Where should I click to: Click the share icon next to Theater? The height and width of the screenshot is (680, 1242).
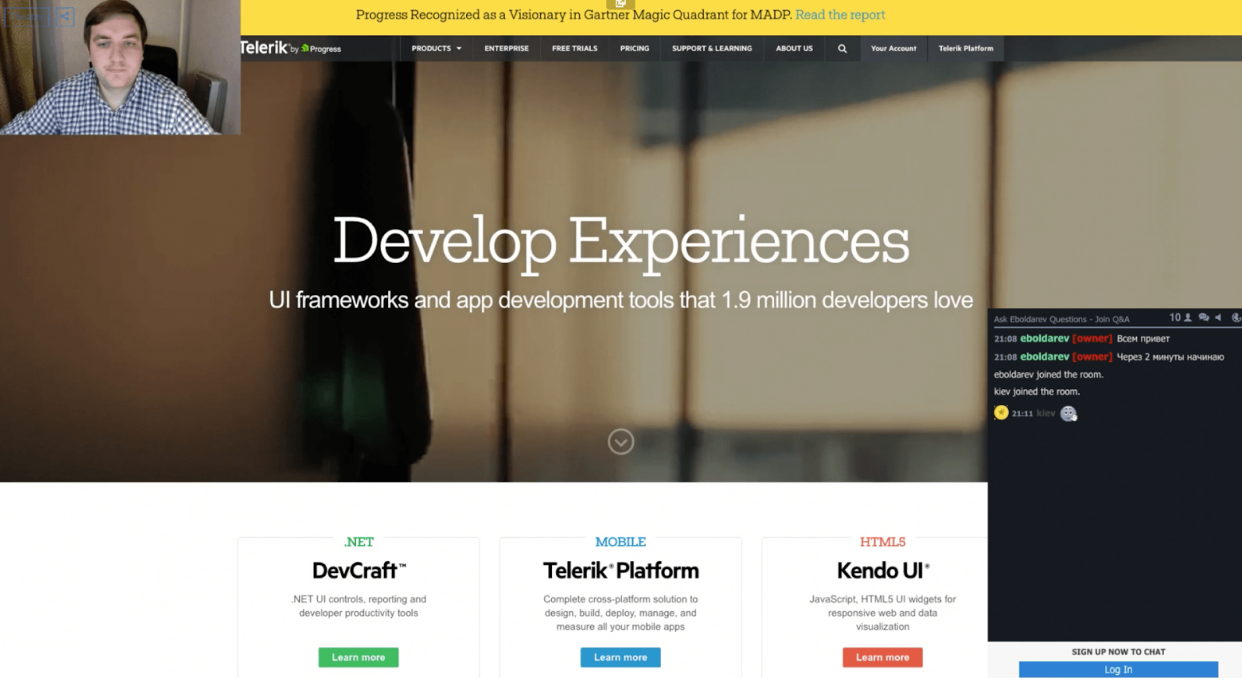[65, 17]
